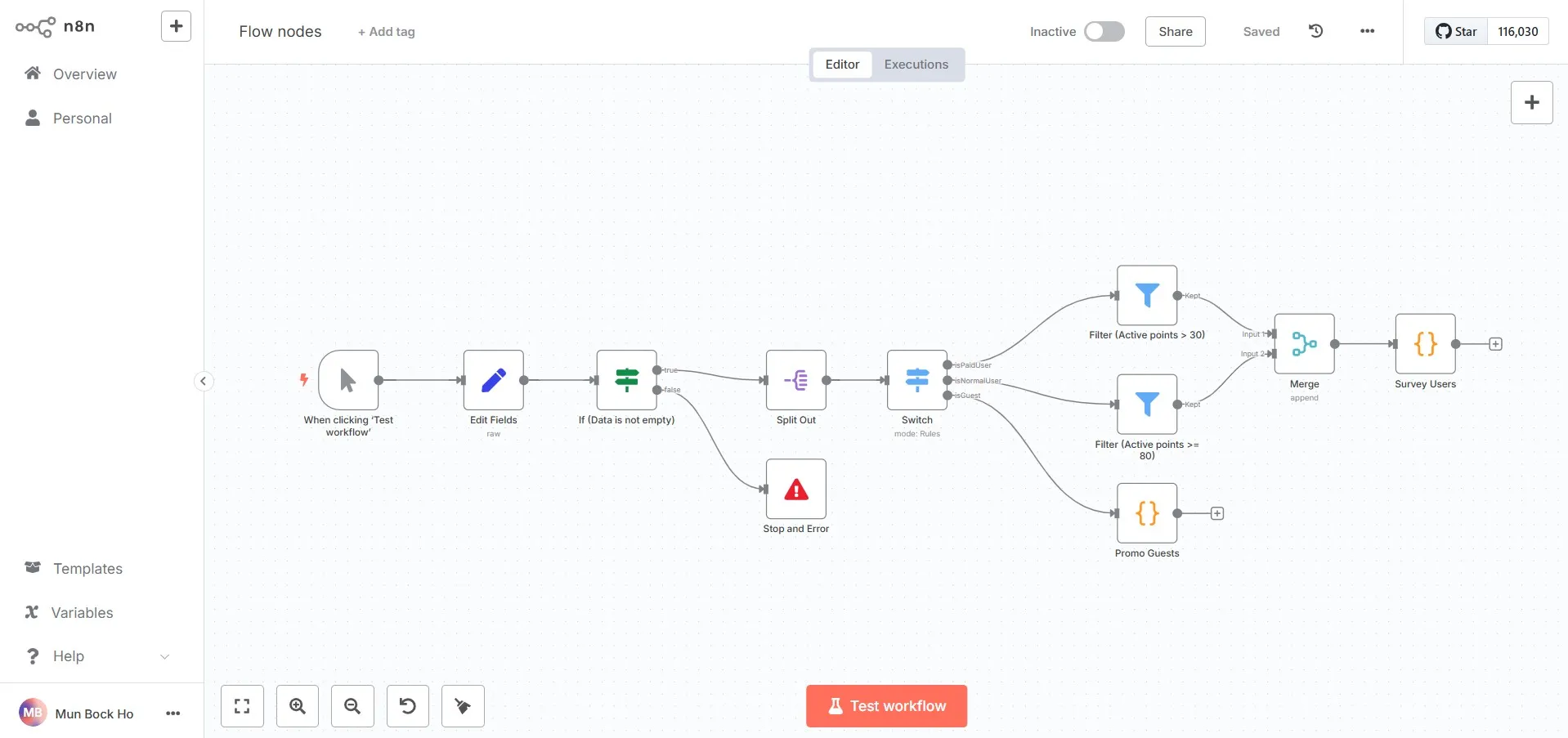
Task: Select the Edit Fields node
Action: 494,380
